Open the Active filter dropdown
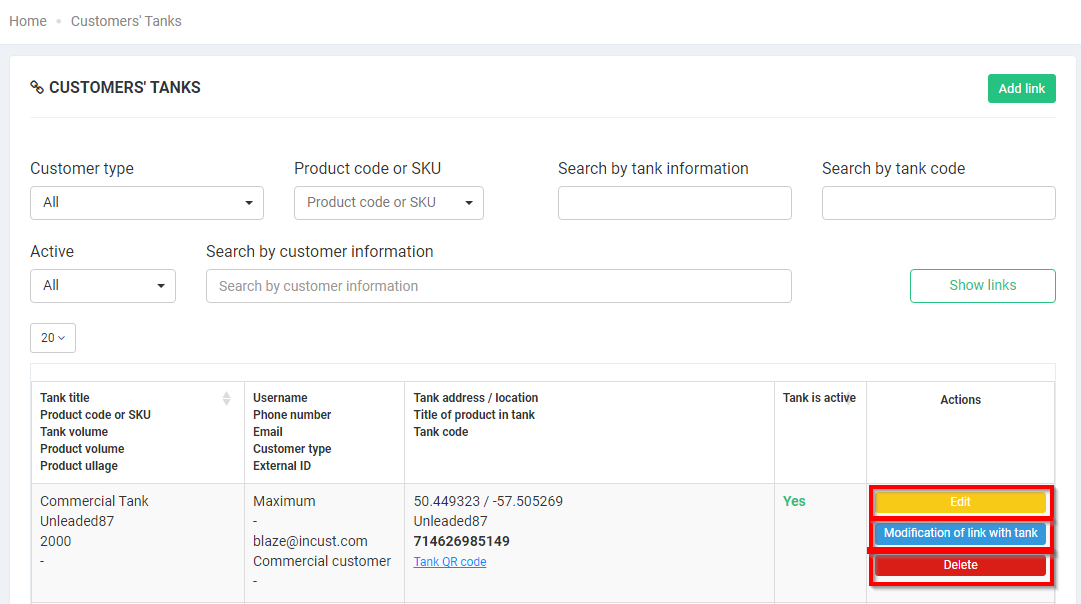 click(x=103, y=286)
